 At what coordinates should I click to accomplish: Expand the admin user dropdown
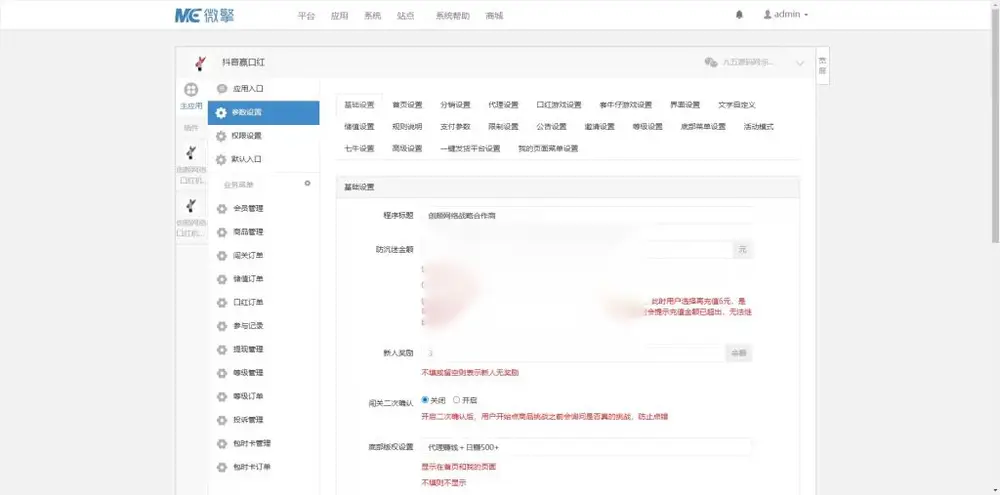(x=786, y=15)
